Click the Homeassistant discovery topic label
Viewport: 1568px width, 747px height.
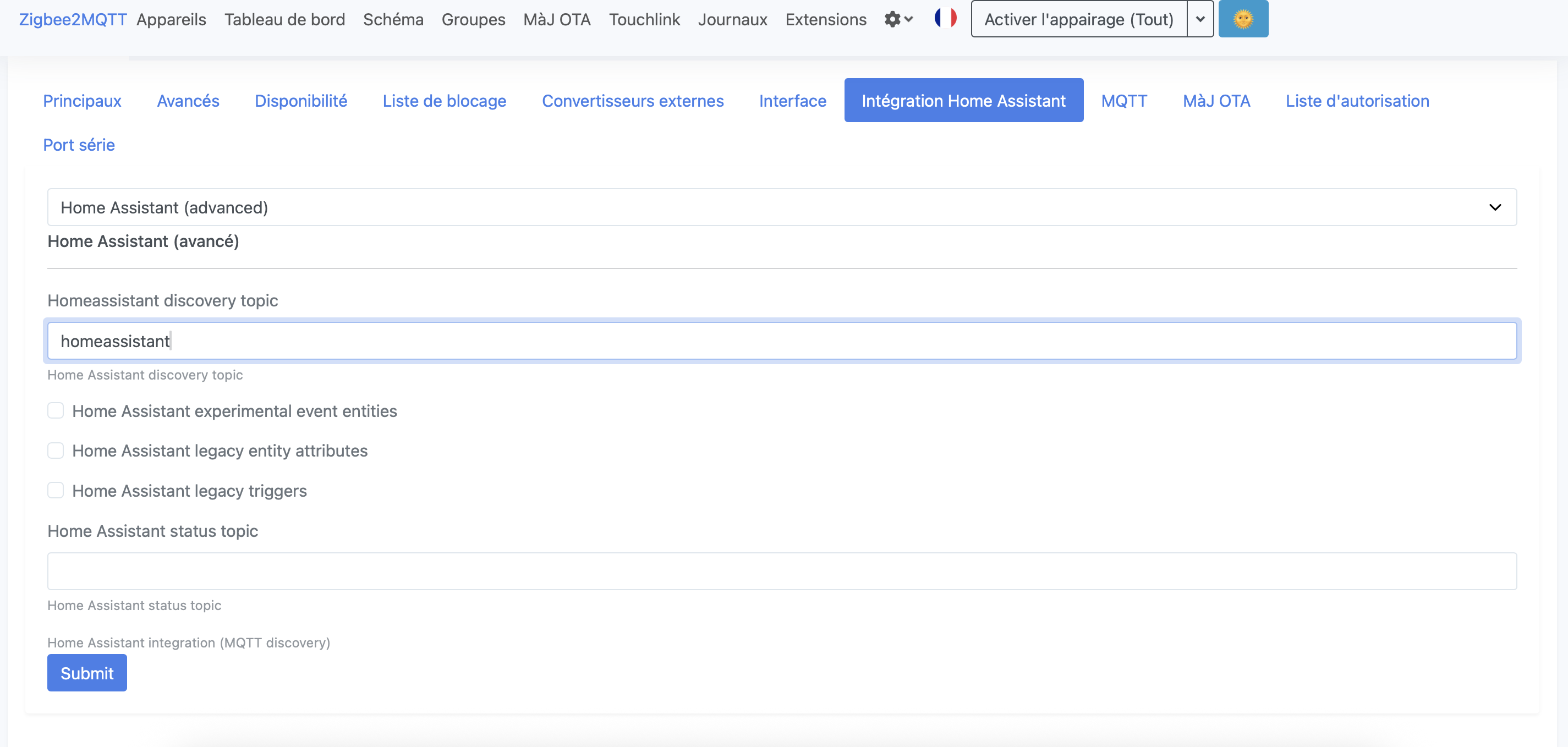coord(162,300)
